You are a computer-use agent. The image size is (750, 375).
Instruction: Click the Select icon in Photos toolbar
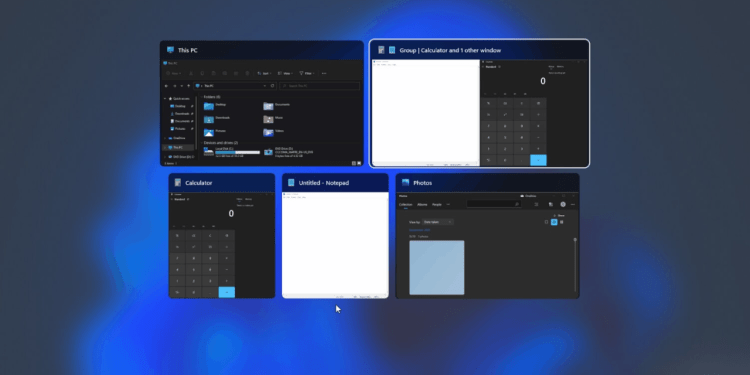pos(536,204)
